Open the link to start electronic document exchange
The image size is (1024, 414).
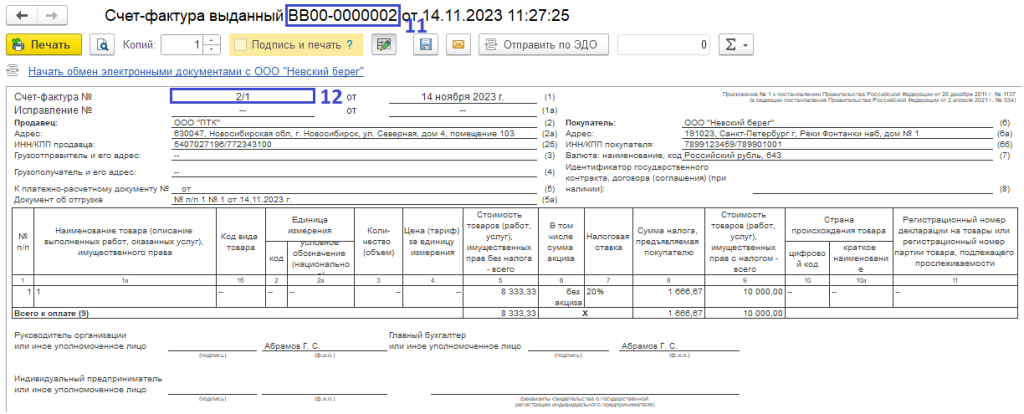196,71
